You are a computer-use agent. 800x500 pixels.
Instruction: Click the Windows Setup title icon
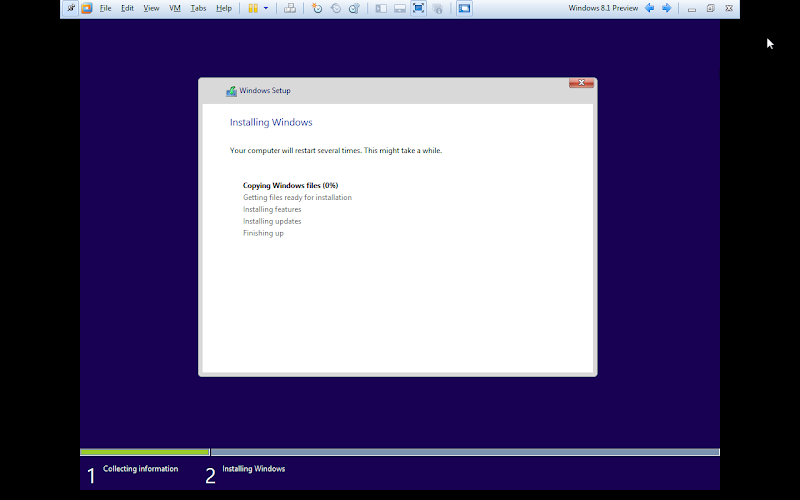click(x=231, y=91)
